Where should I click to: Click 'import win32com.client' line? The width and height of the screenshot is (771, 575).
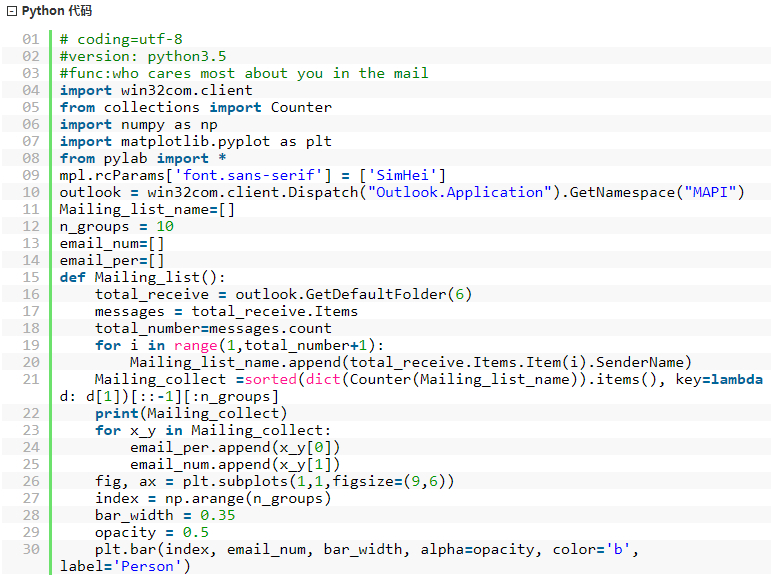(156, 90)
